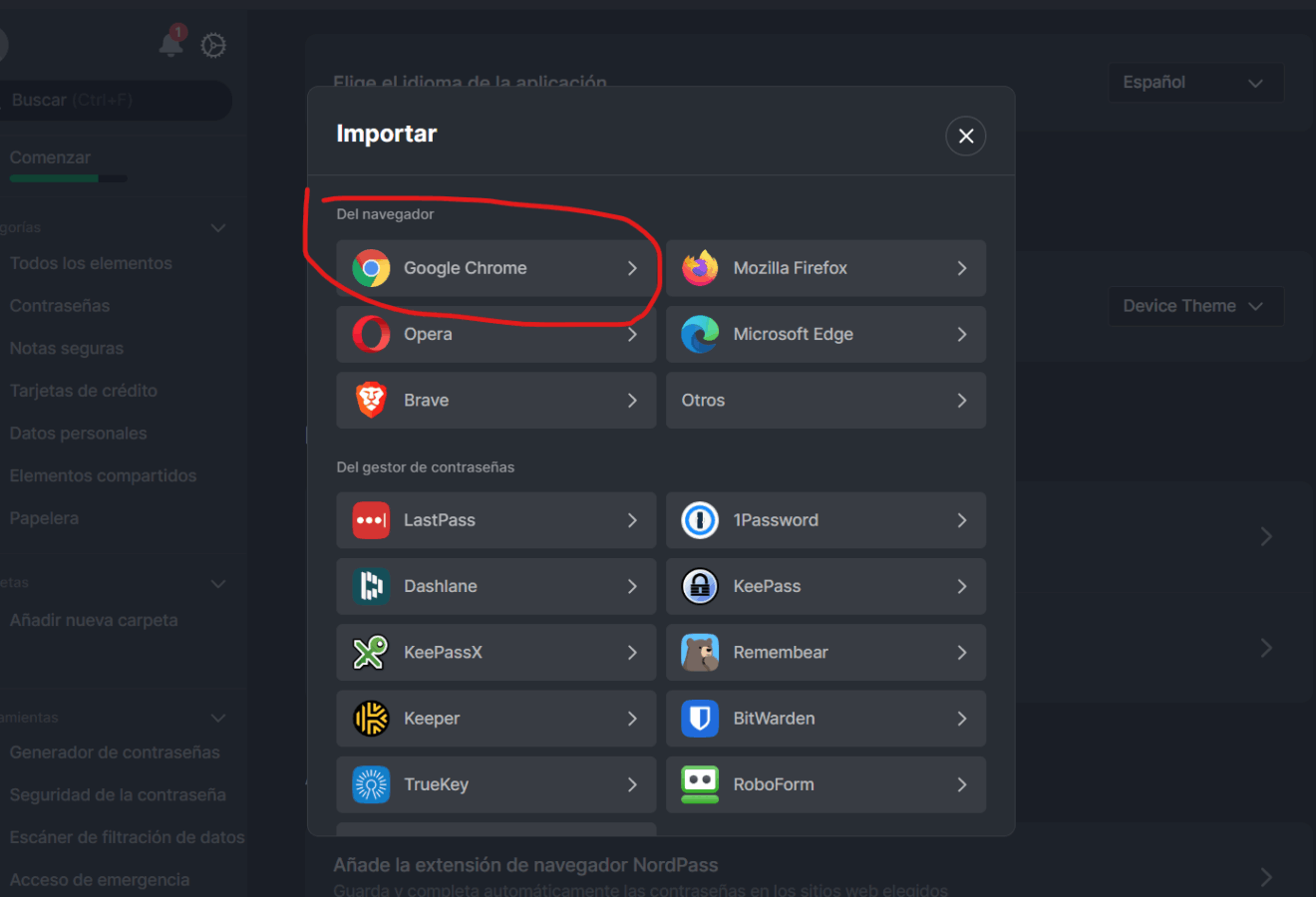Click the TrueKey blue icon
The height and width of the screenshot is (897, 1316).
371,784
